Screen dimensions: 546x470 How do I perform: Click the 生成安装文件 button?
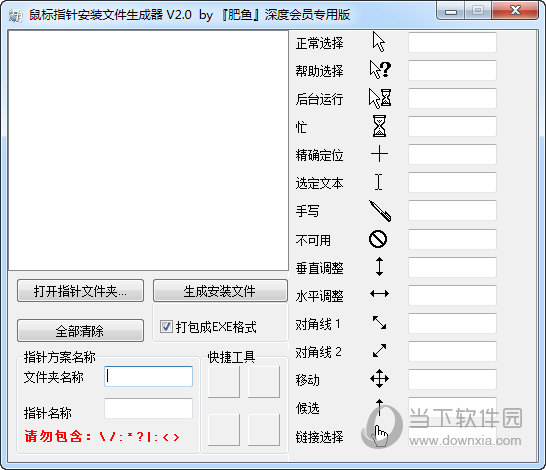click(220, 291)
